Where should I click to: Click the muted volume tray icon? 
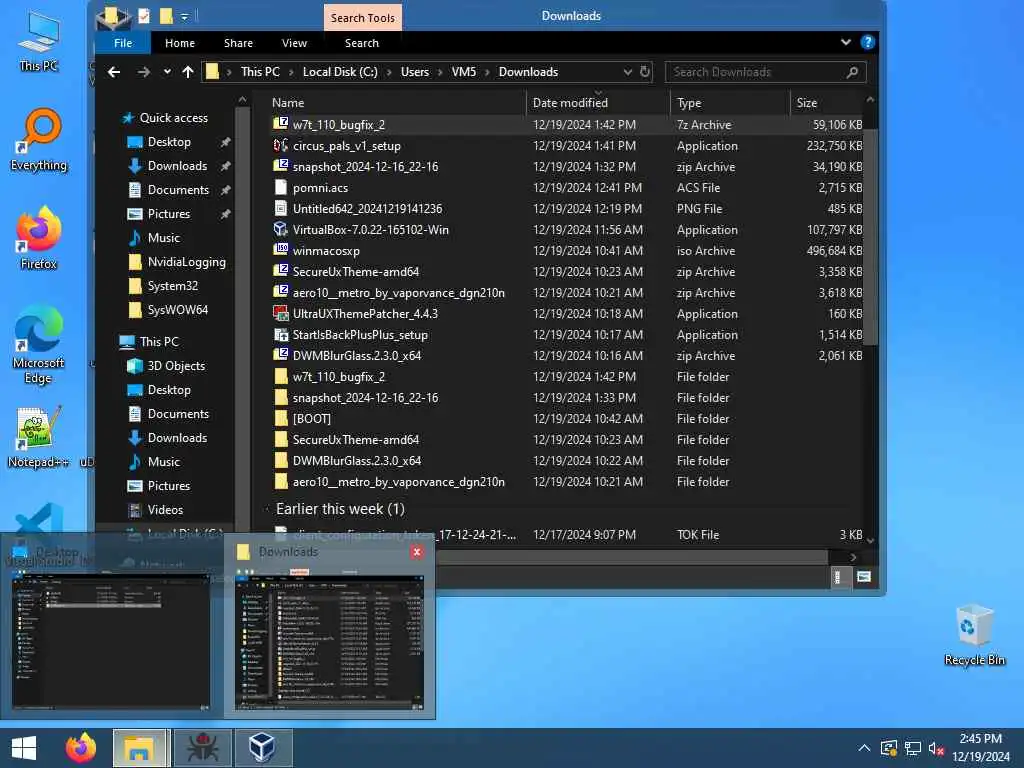(936, 748)
